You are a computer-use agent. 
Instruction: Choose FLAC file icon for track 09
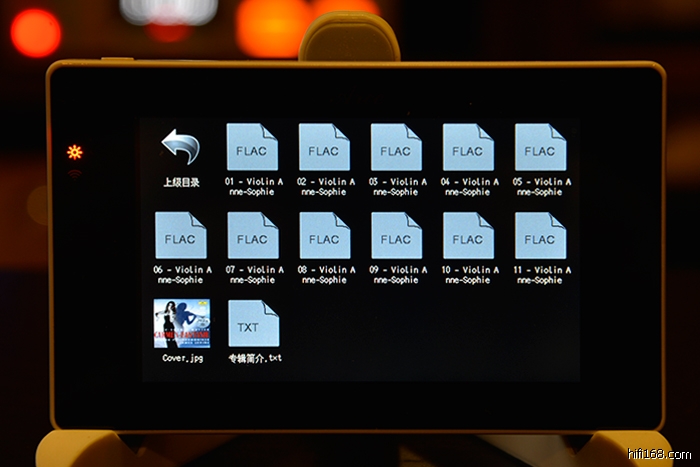coord(396,236)
